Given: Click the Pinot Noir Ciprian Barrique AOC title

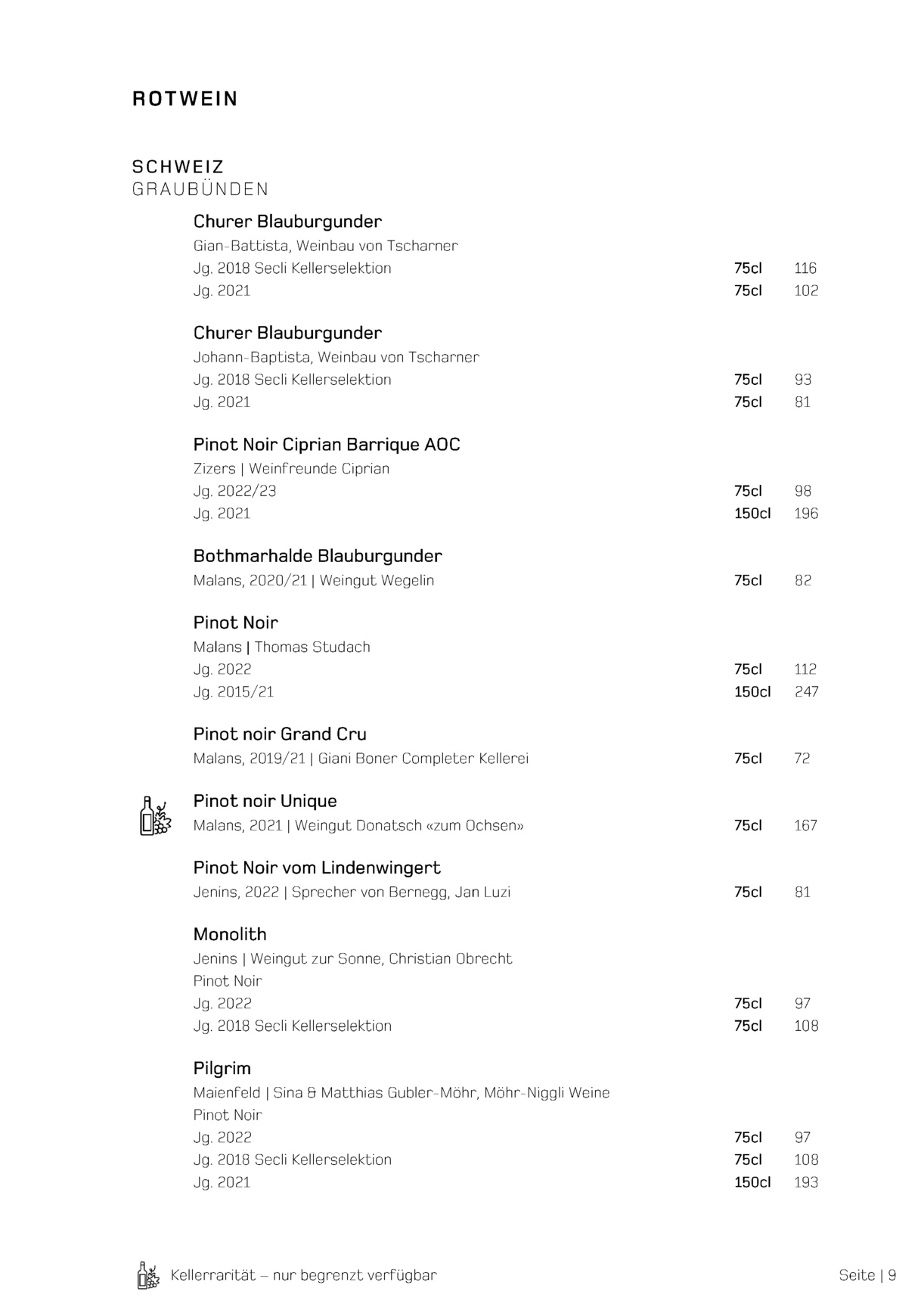Looking at the screenshot, I should point(327,445).
